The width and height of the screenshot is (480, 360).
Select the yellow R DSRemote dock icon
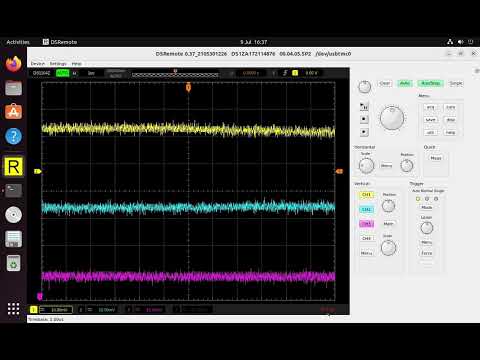point(13,166)
